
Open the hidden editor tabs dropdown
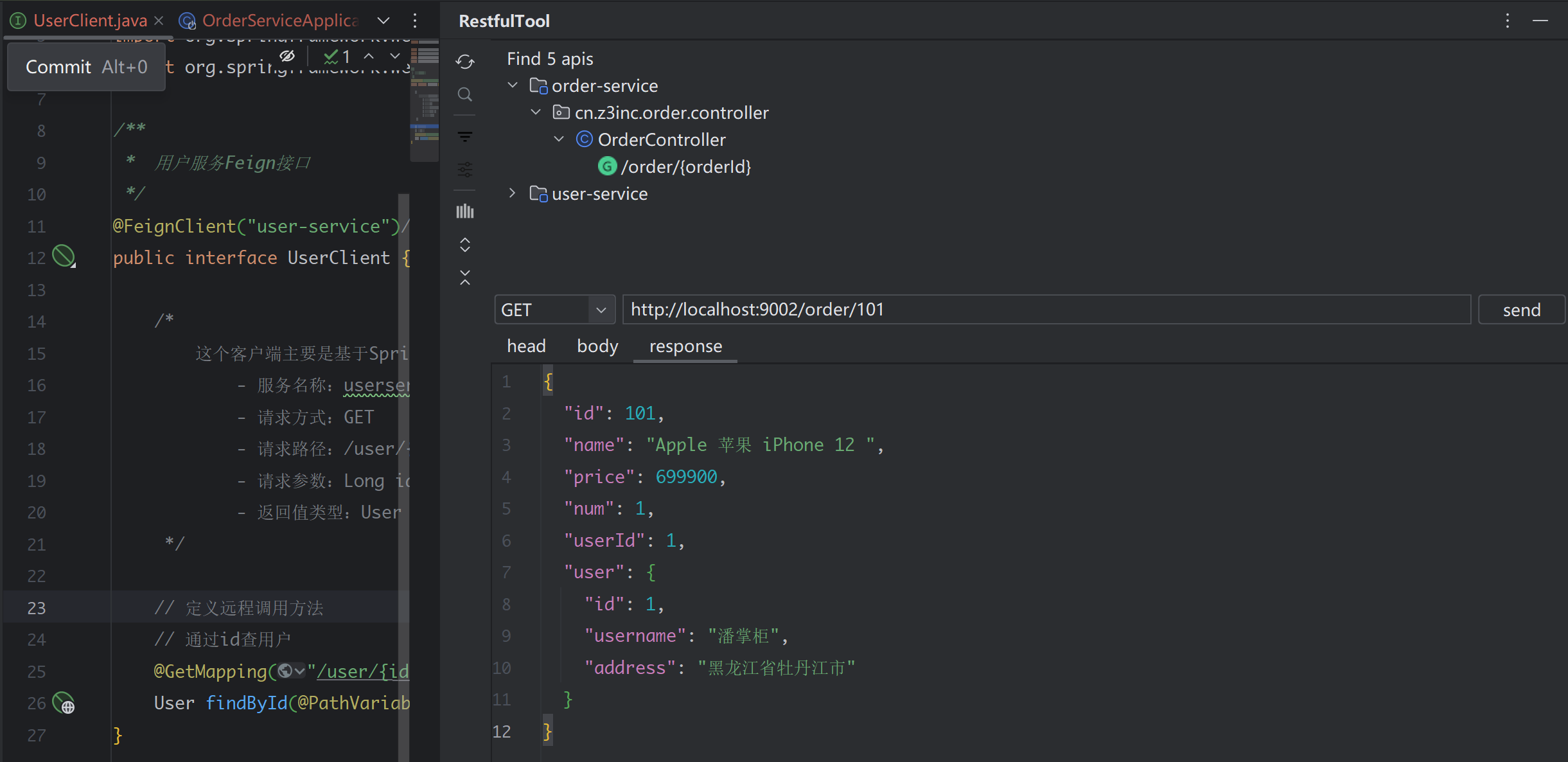click(383, 21)
